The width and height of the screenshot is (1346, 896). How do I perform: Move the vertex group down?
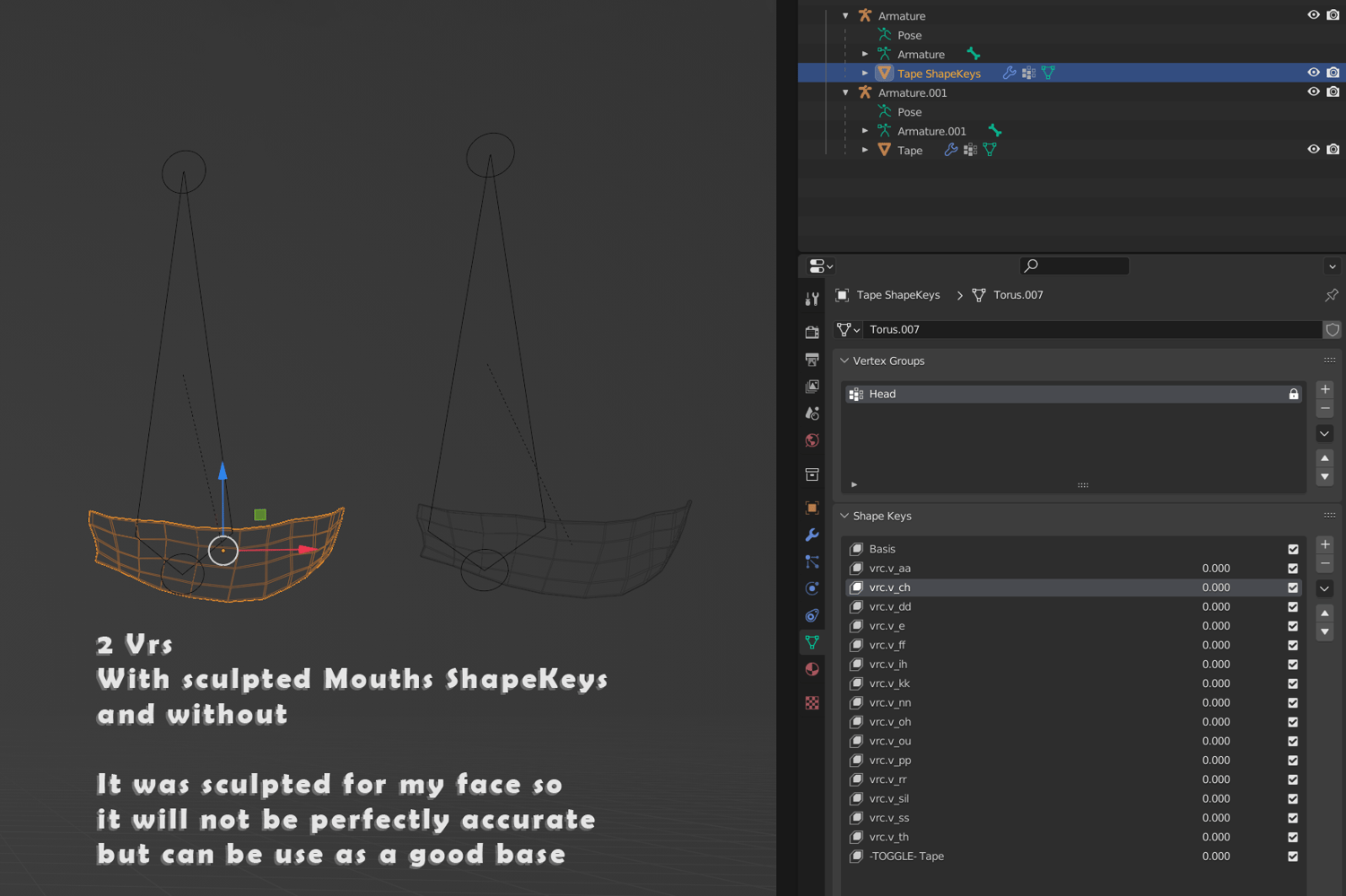[x=1325, y=477]
